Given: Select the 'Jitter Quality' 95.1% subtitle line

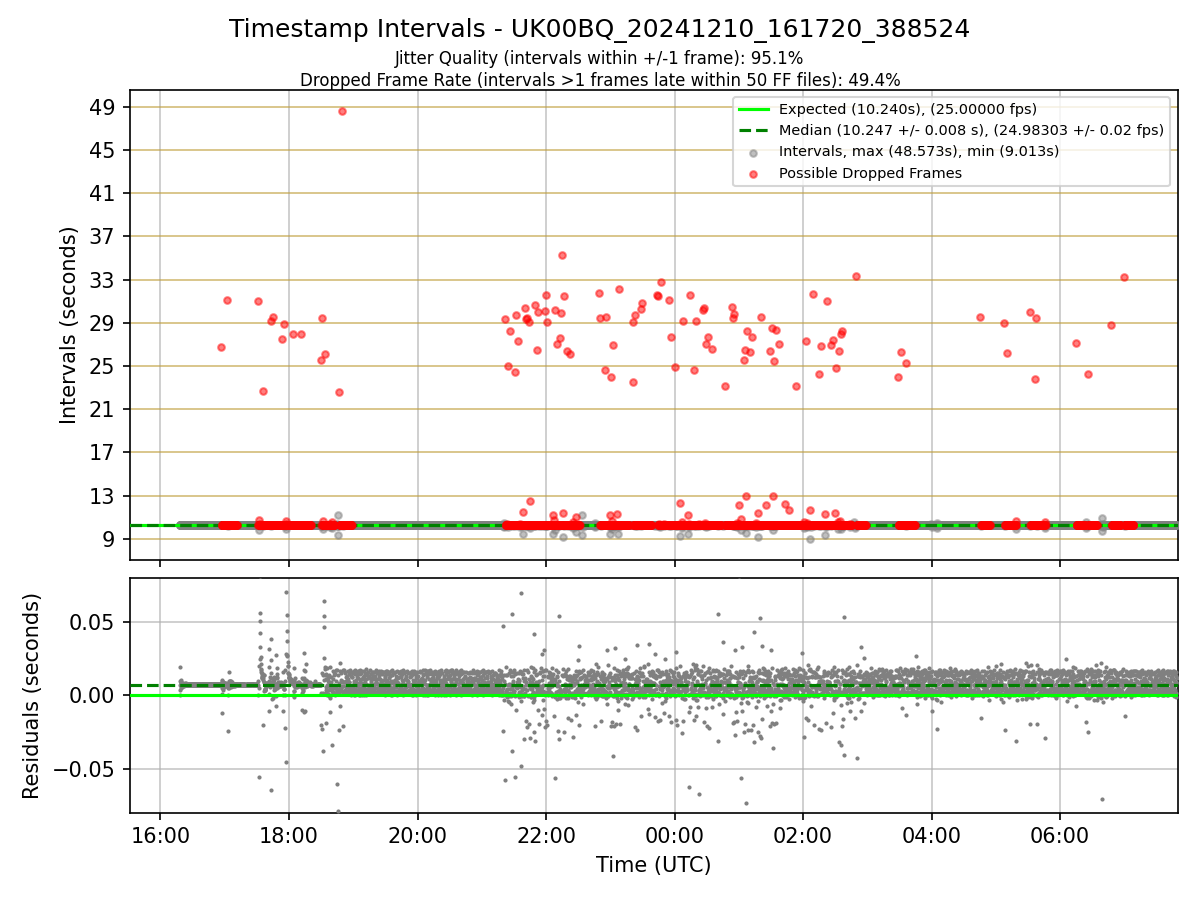Looking at the screenshot, I should 599,58.
